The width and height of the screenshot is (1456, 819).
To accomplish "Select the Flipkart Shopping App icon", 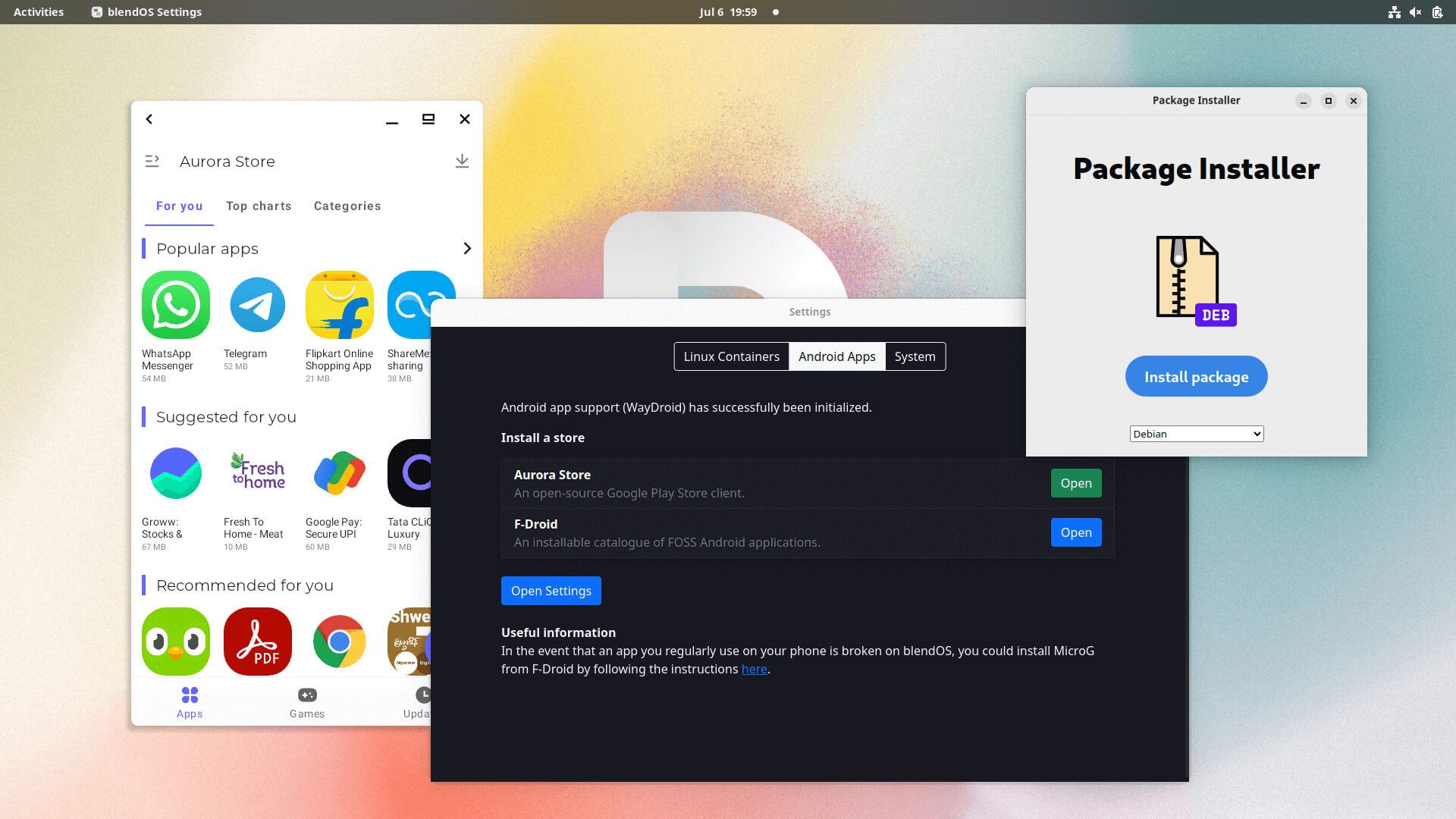I will 338,303.
